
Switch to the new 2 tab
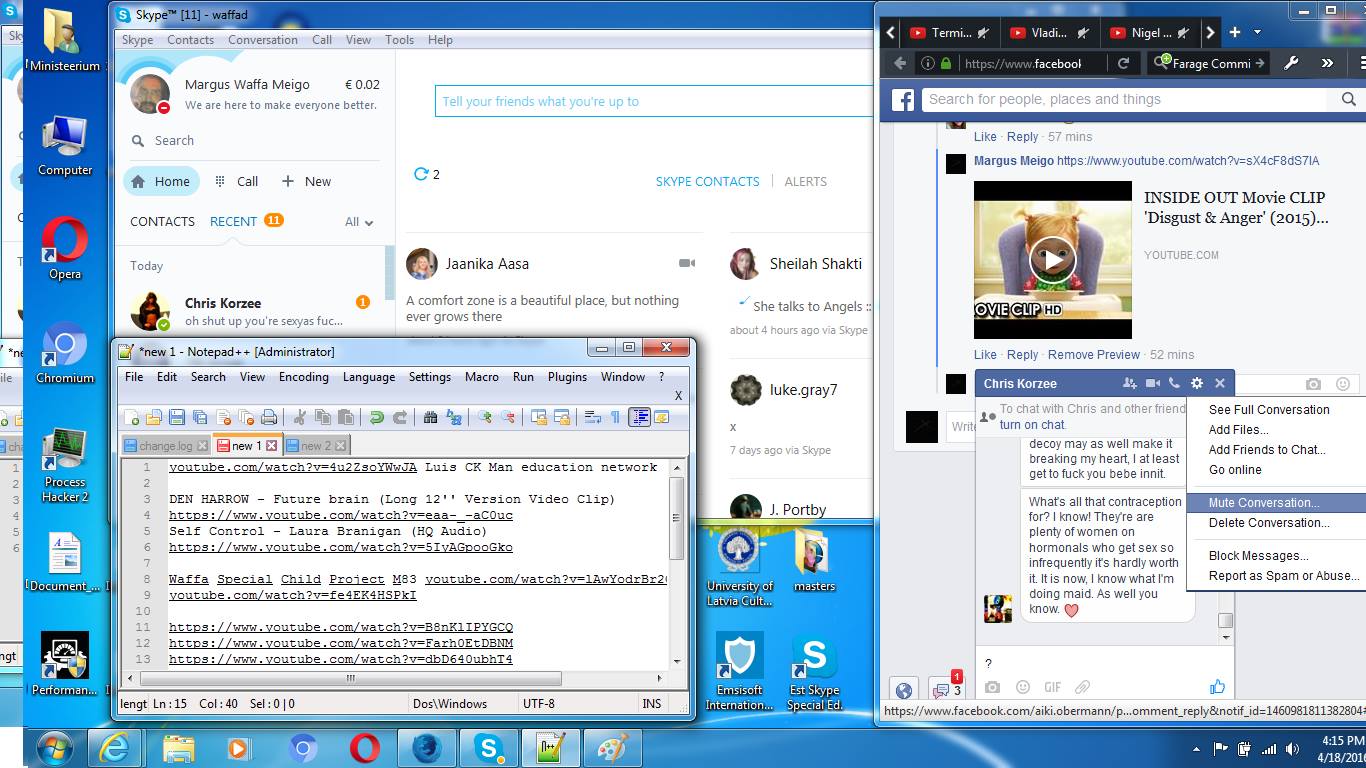pyautogui.click(x=316, y=446)
